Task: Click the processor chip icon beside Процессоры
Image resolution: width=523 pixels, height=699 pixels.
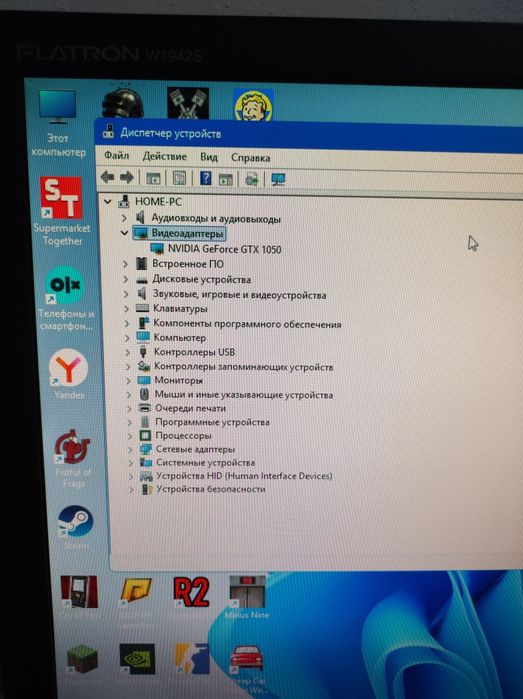Action: coord(145,436)
